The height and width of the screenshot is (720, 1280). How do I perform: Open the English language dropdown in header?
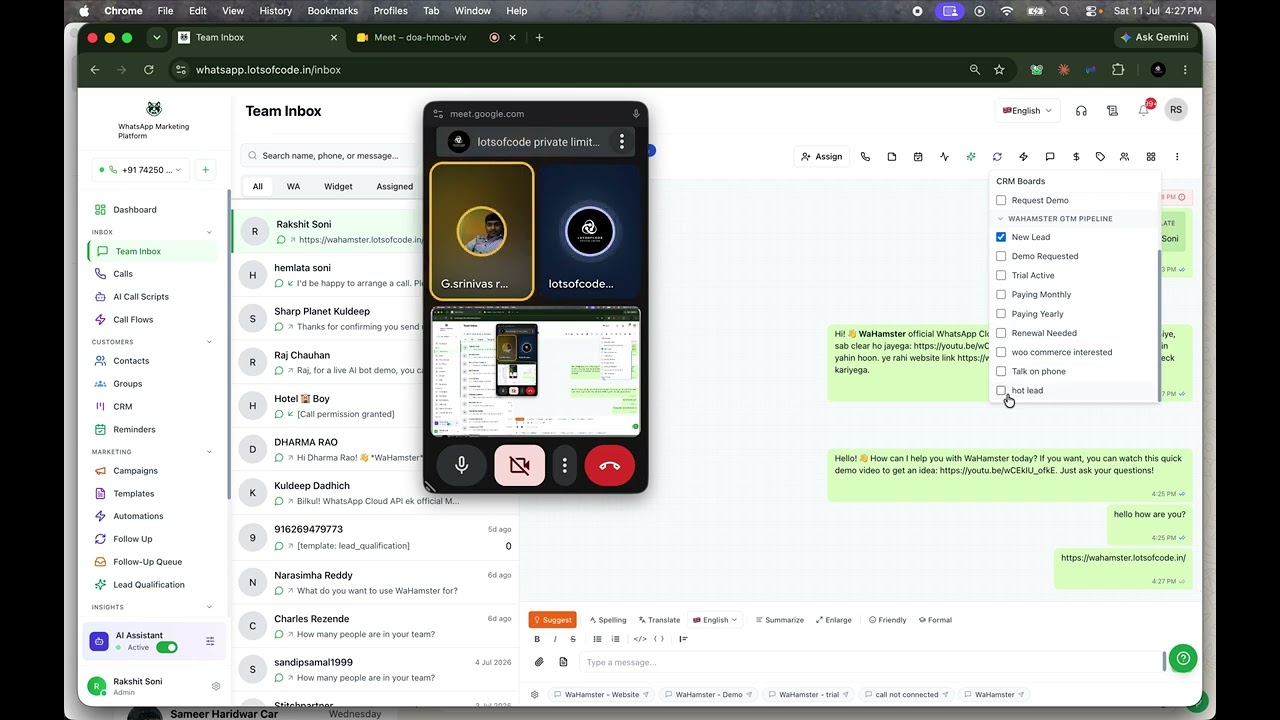1027,110
